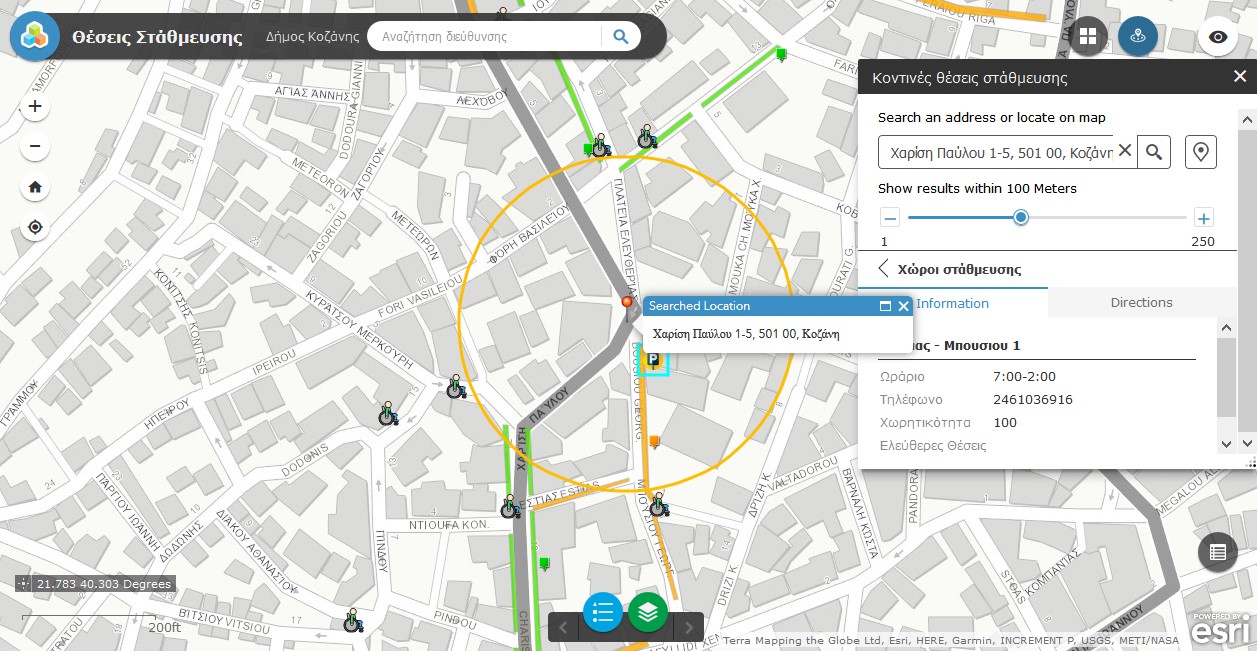Image resolution: width=1257 pixels, height=651 pixels.
Task: Go to default map extent home
Action: (x=35, y=187)
